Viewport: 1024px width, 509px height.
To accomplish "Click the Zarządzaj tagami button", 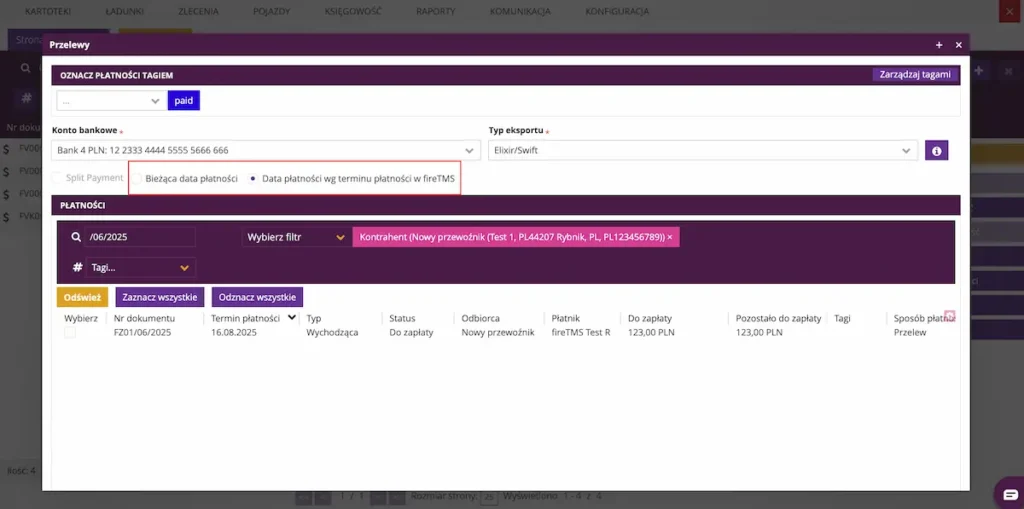I will pos(916,74).
